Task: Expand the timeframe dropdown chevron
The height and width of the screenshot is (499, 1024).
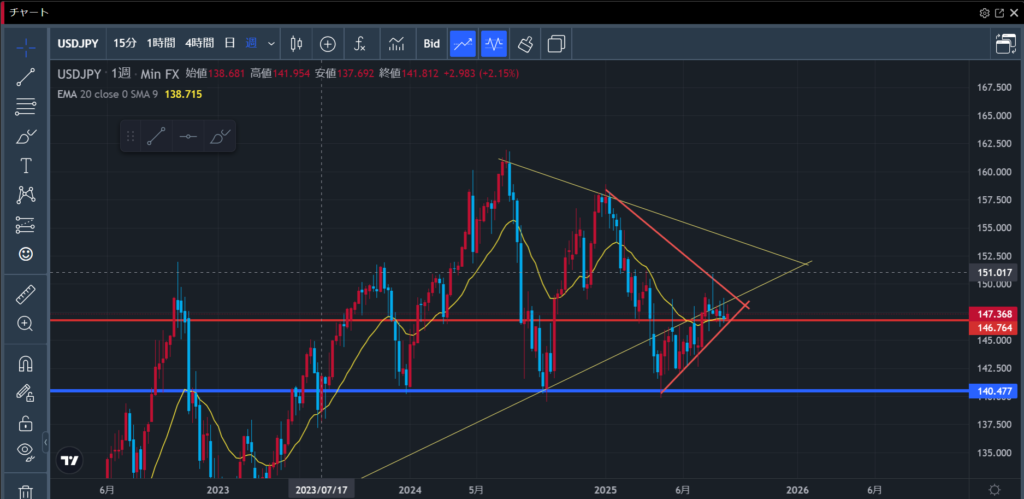Action: [272, 44]
